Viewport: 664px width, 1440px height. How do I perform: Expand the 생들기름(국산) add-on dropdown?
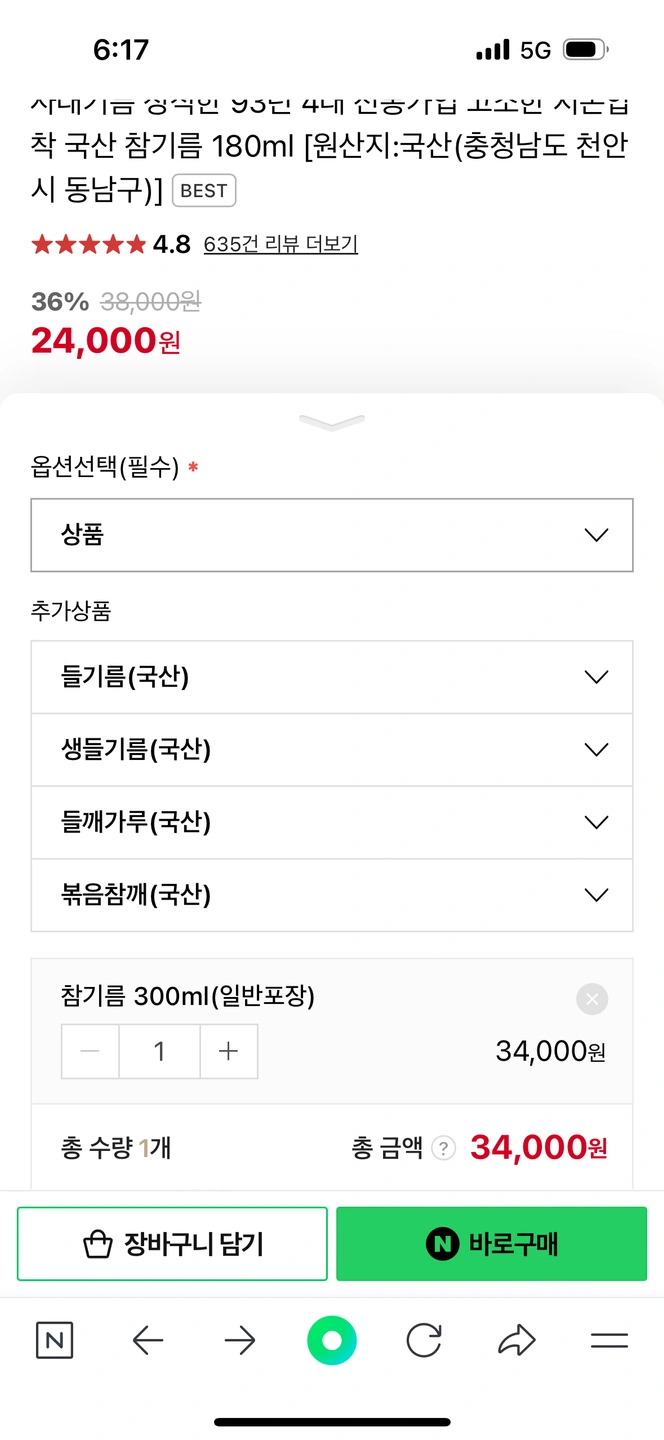pos(332,750)
